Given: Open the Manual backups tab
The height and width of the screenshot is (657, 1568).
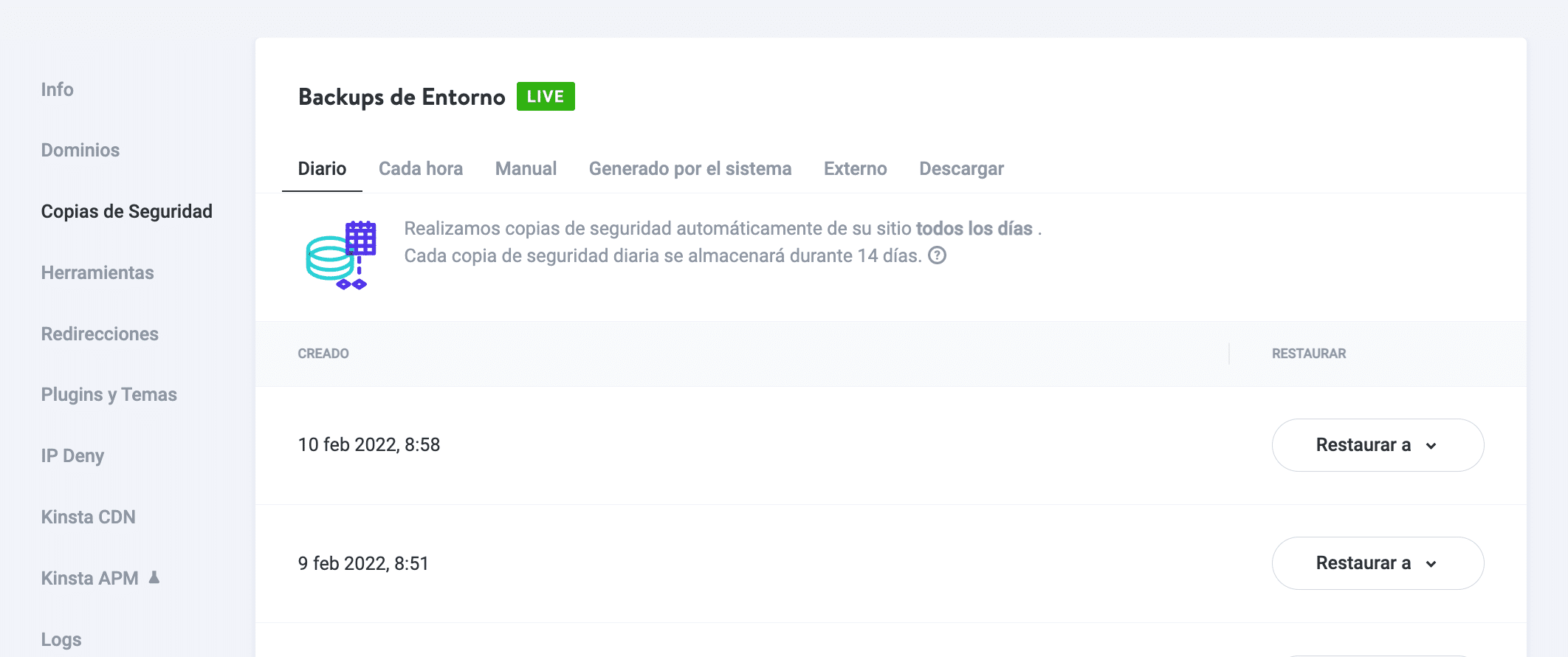Looking at the screenshot, I should point(526,169).
